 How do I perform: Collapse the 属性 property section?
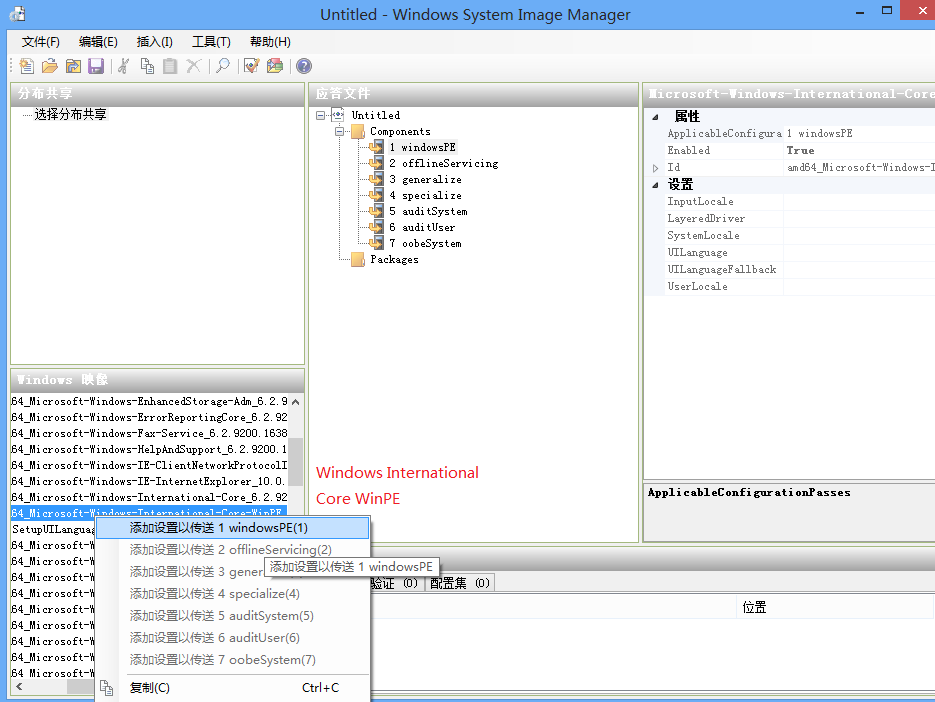[655, 117]
